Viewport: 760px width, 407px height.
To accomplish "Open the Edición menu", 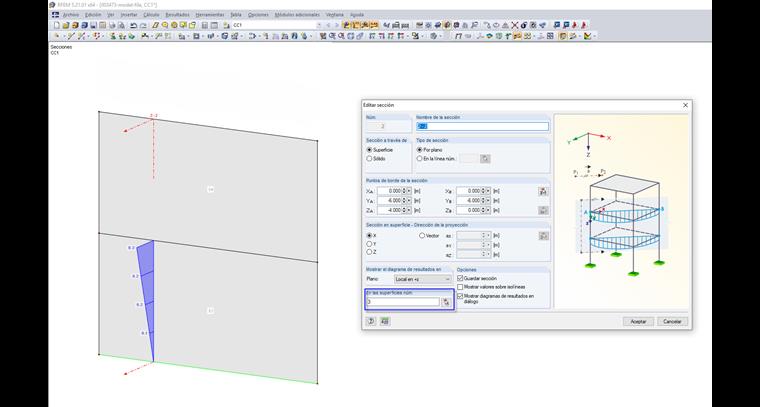I will click(93, 15).
